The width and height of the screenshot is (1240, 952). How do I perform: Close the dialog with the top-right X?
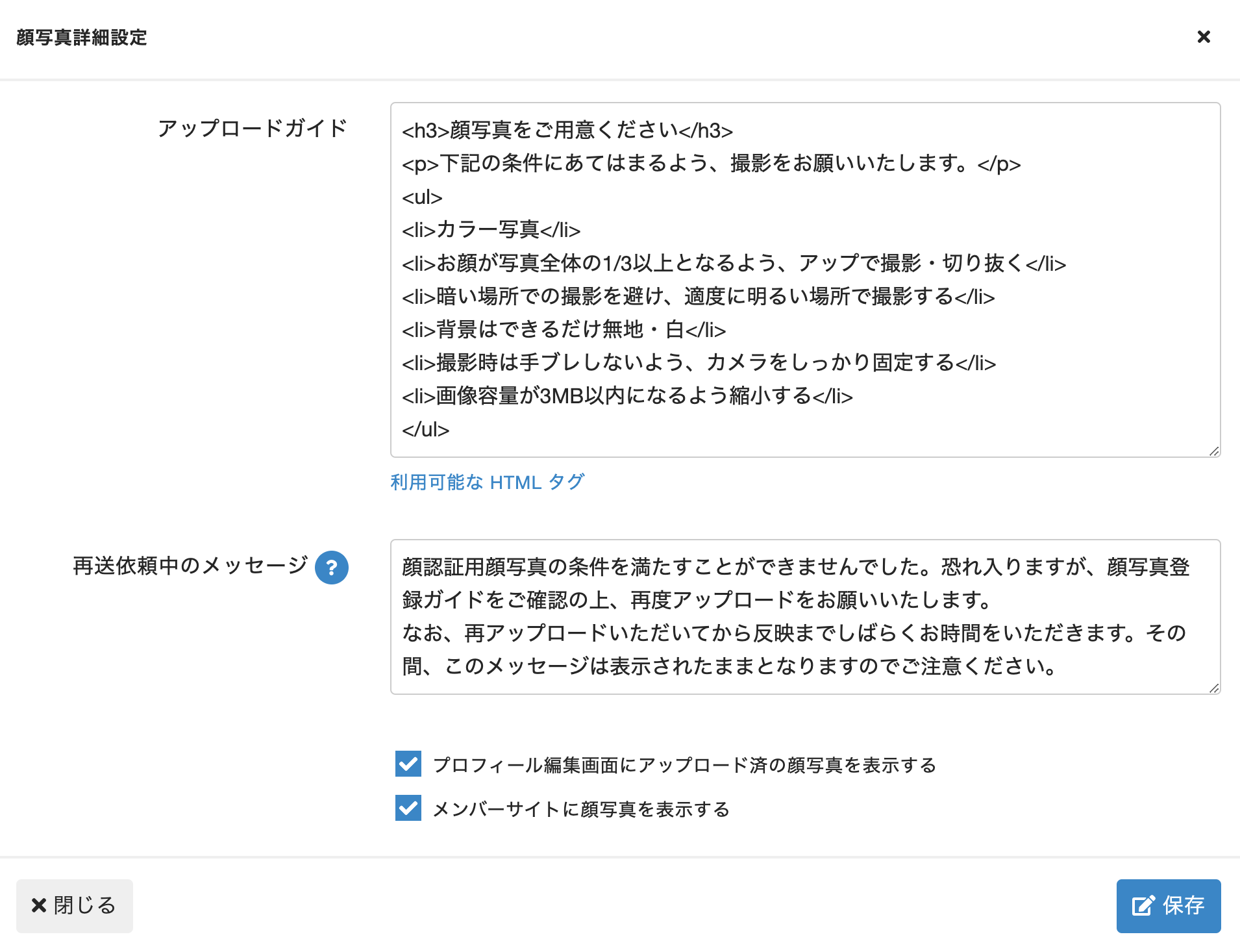pyautogui.click(x=1204, y=37)
